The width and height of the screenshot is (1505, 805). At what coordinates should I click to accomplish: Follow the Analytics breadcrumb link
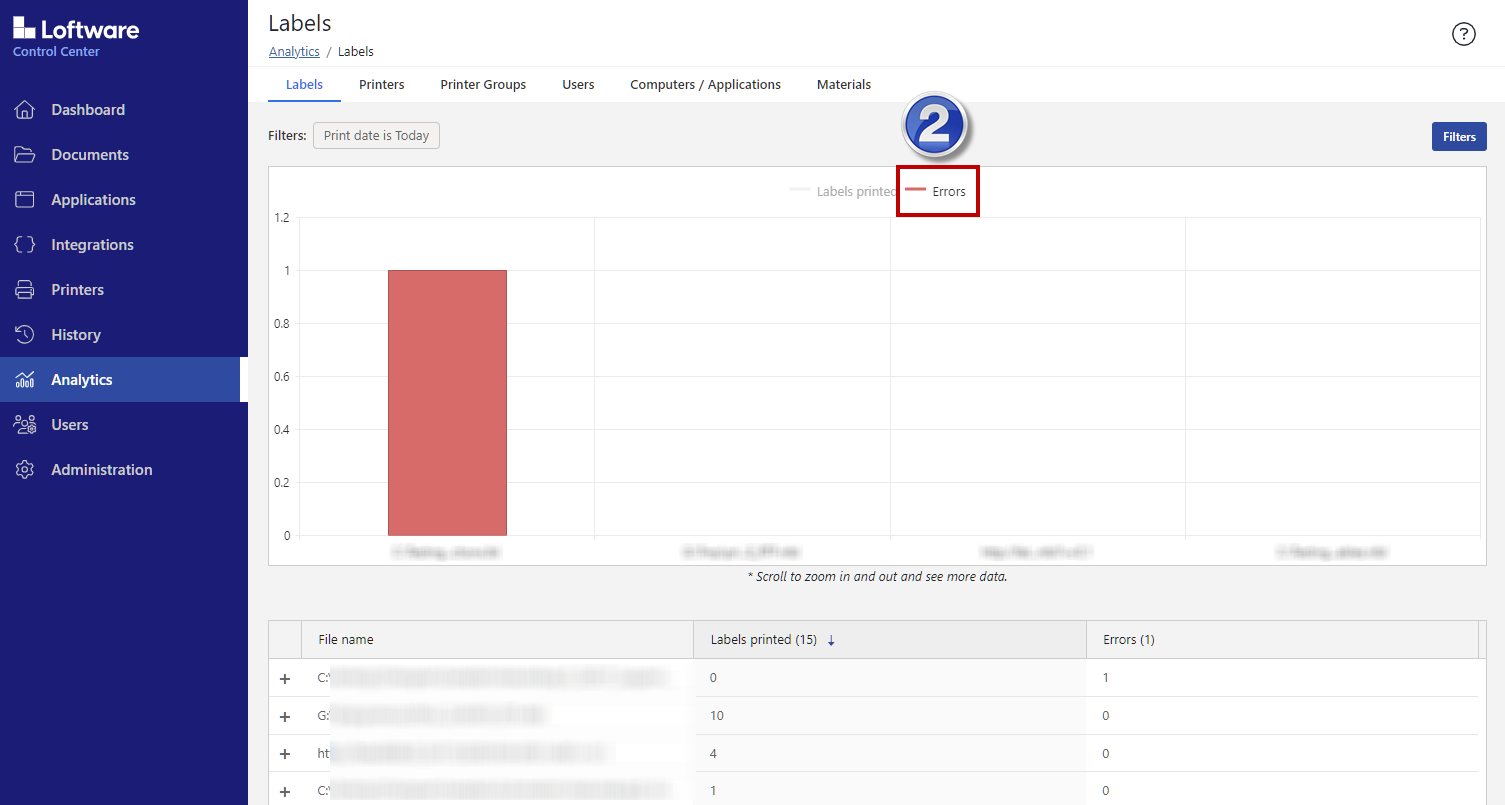[294, 51]
